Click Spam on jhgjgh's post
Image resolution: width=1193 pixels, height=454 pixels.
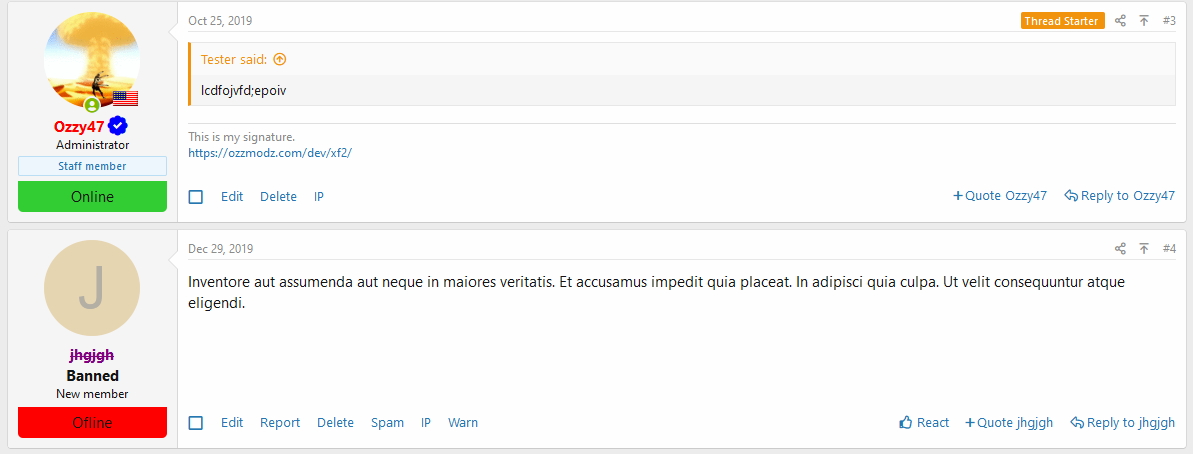tap(387, 423)
